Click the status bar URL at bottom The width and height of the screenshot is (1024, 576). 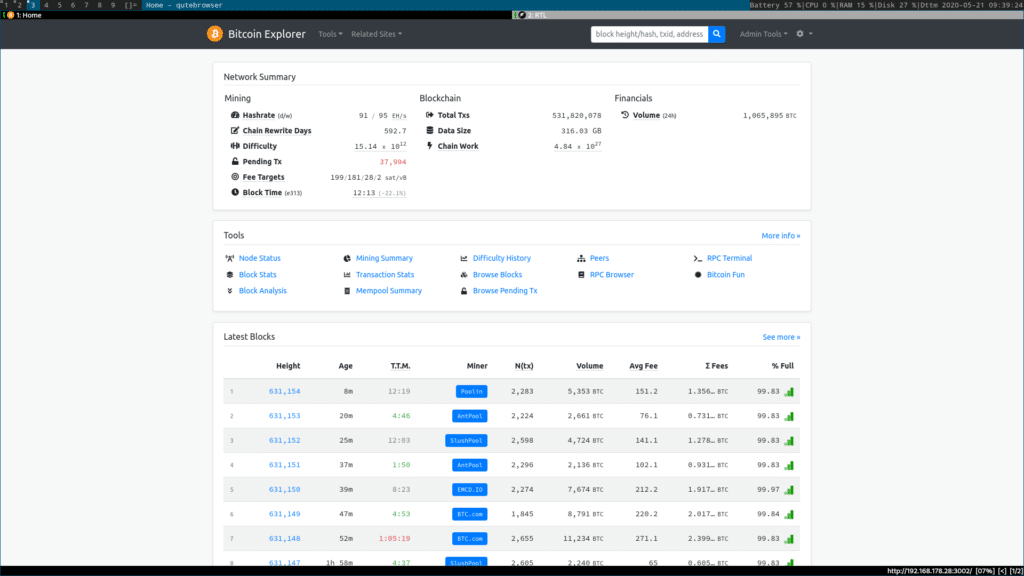pyautogui.click(x=929, y=571)
